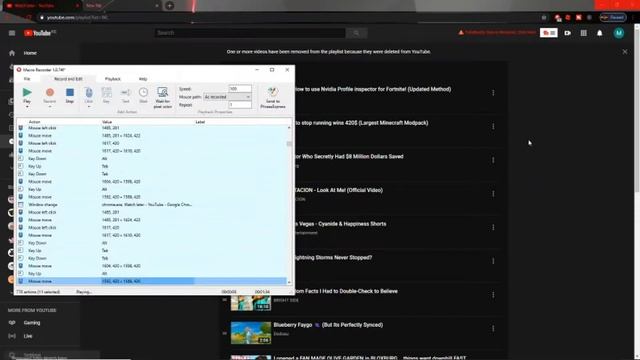Click the YouTube logo
The height and width of the screenshot is (360, 640).
(x=39, y=33)
